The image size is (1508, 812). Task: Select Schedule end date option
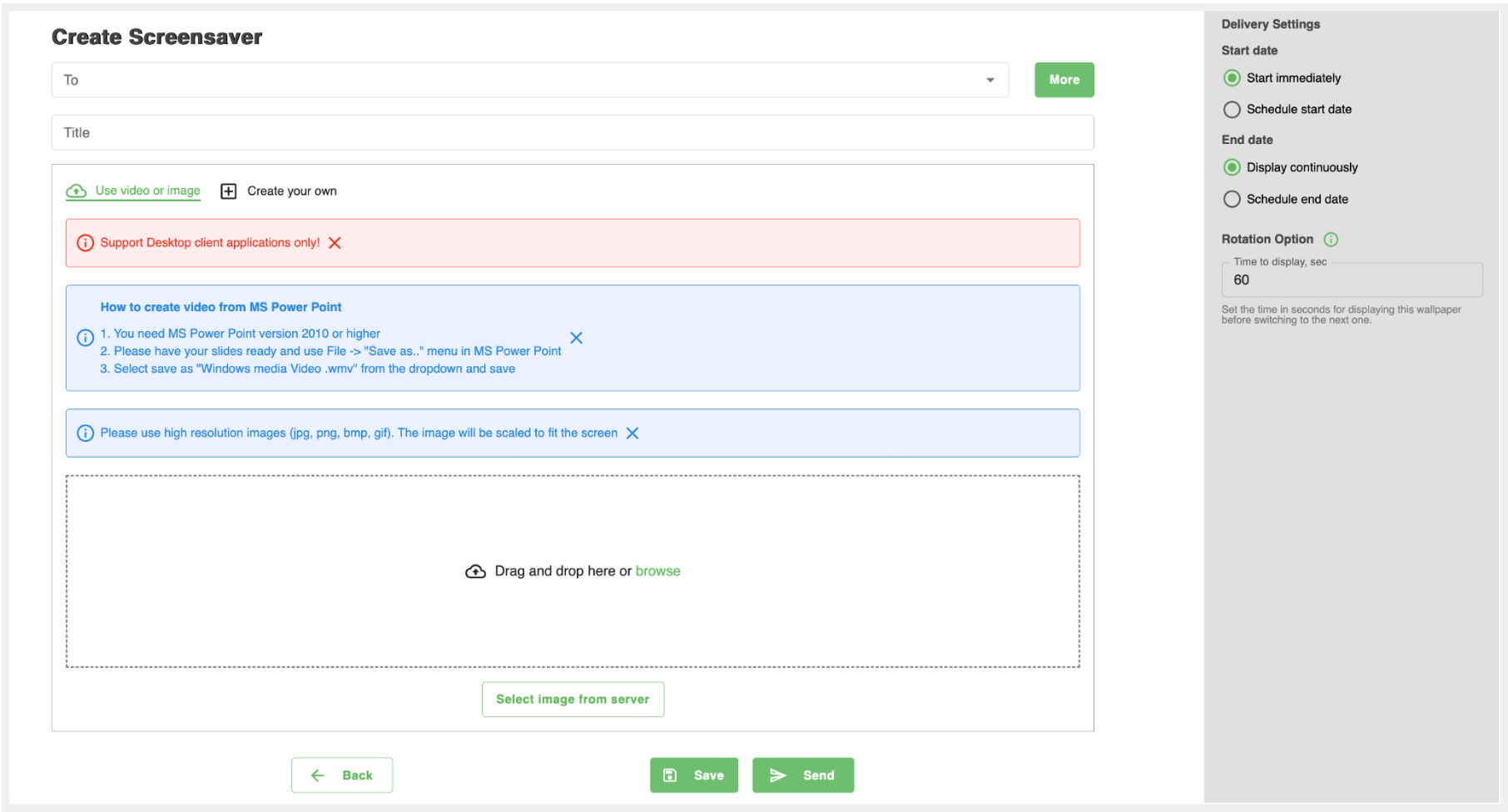[1232, 200]
